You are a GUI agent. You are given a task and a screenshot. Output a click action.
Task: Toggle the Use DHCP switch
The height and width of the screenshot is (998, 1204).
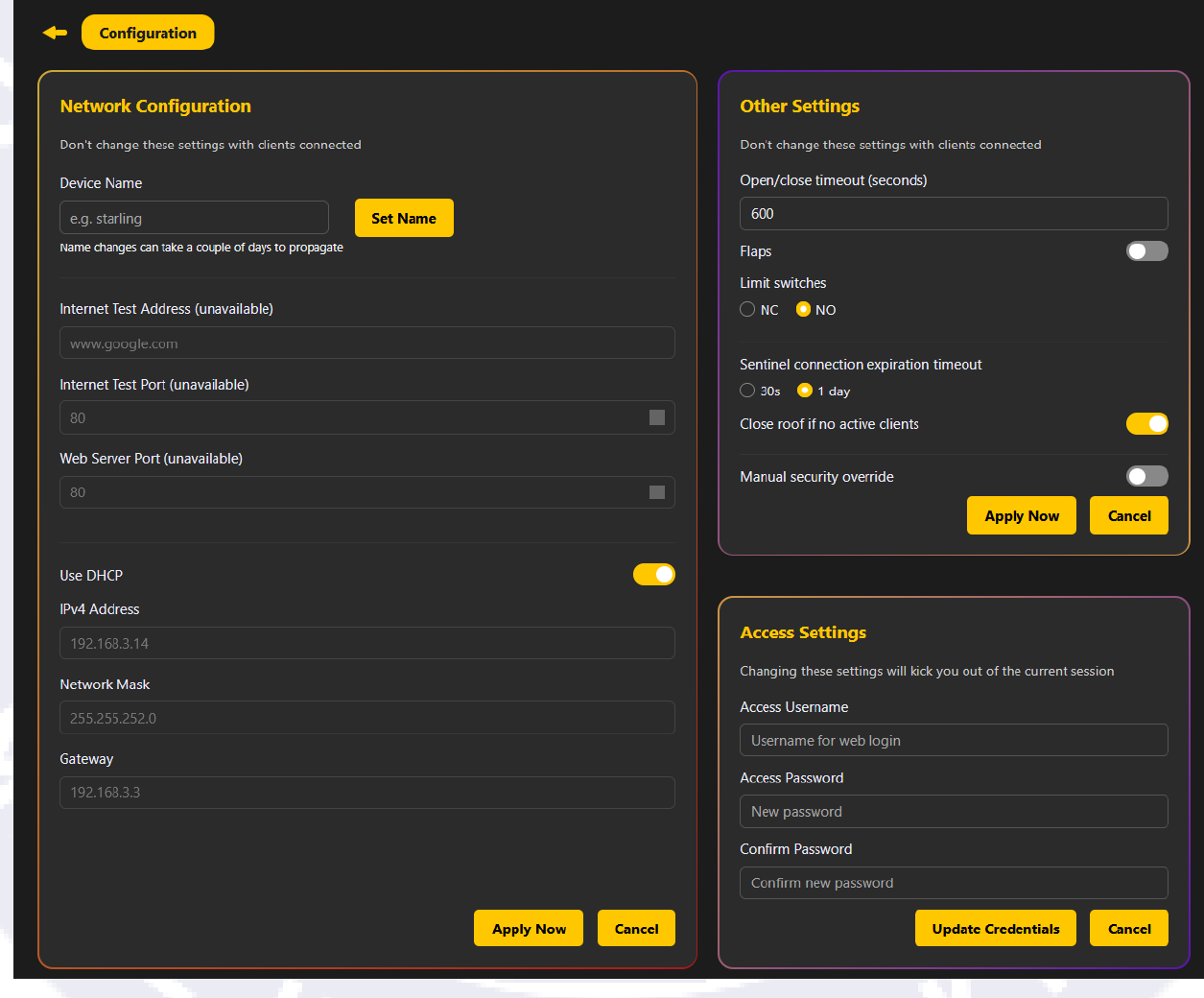tap(654, 574)
